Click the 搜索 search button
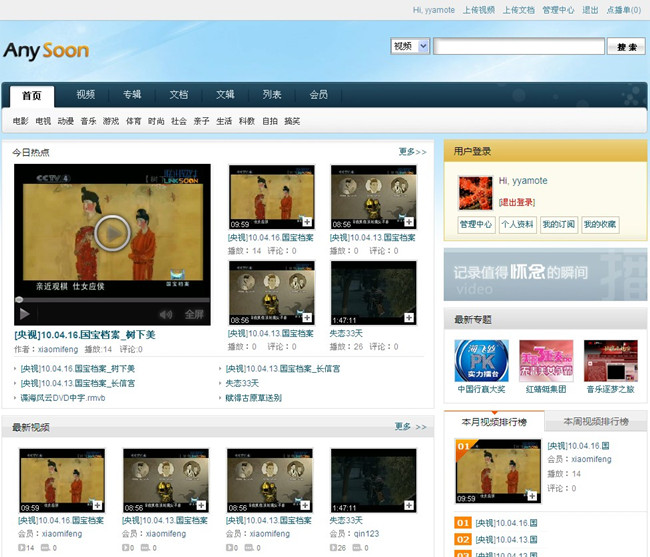The width and height of the screenshot is (650, 557). tap(627, 47)
